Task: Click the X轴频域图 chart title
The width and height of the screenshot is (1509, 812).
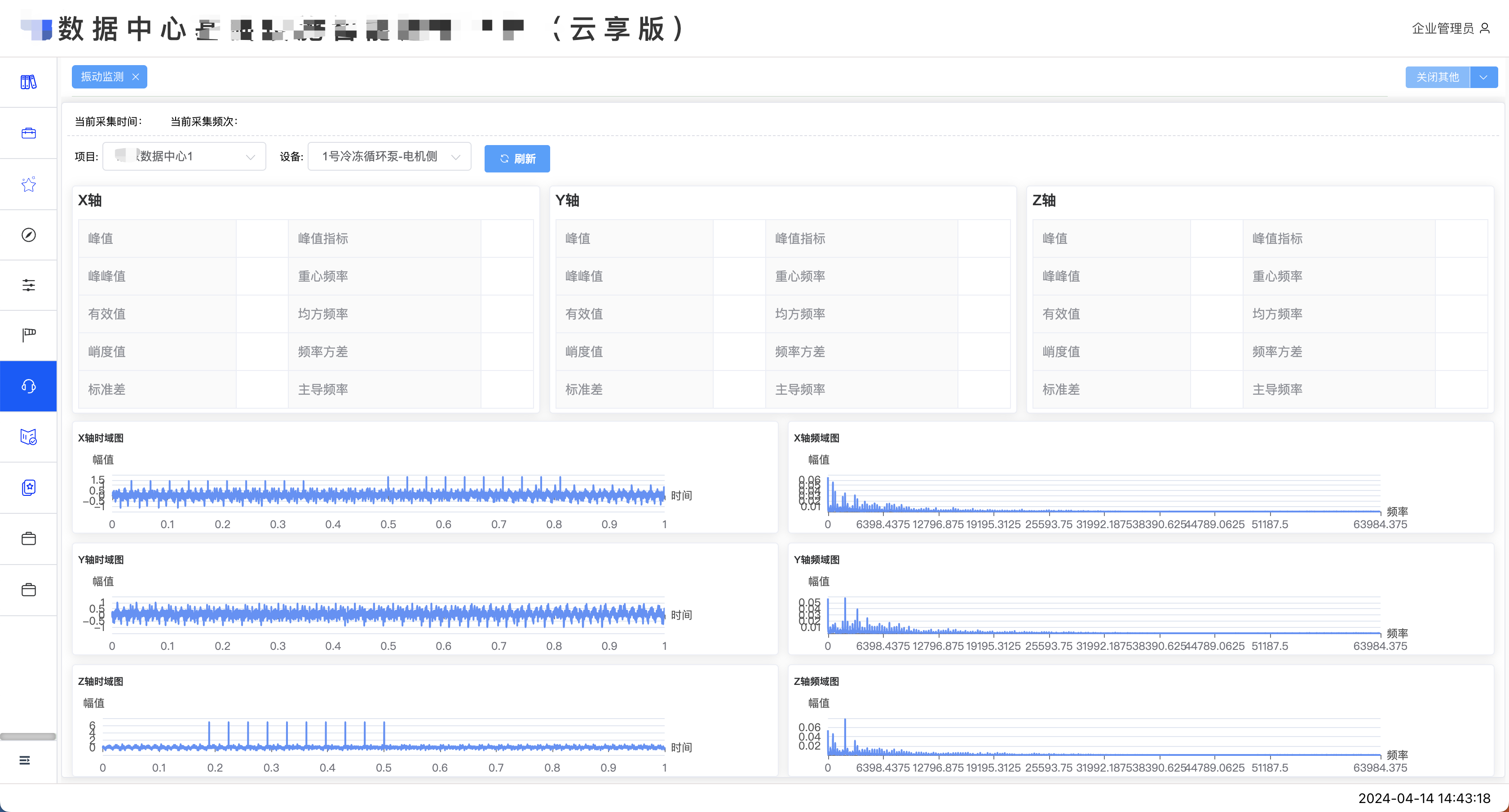Action: point(816,438)
